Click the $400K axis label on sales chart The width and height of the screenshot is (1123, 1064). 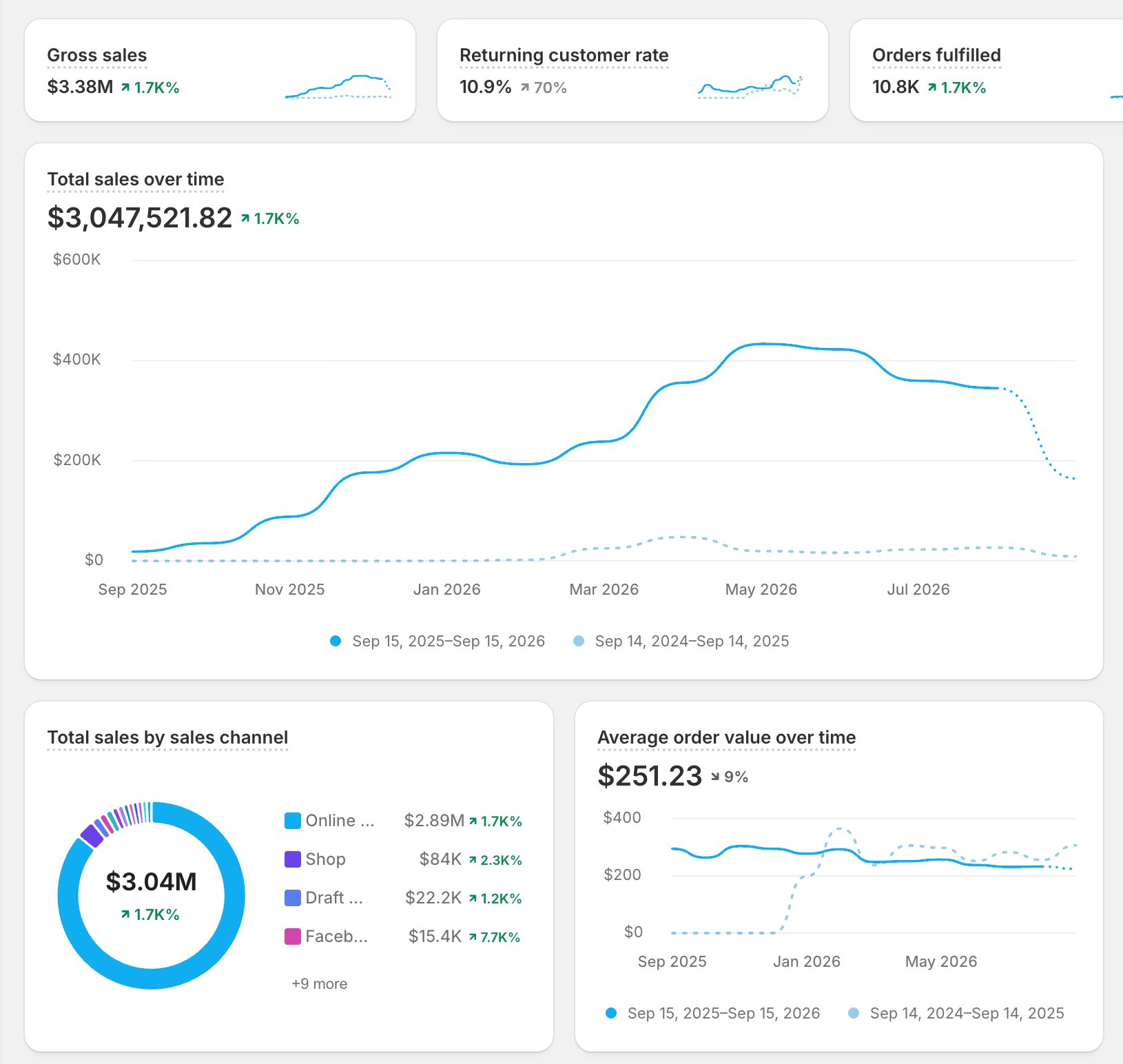[x=76, y=360]
